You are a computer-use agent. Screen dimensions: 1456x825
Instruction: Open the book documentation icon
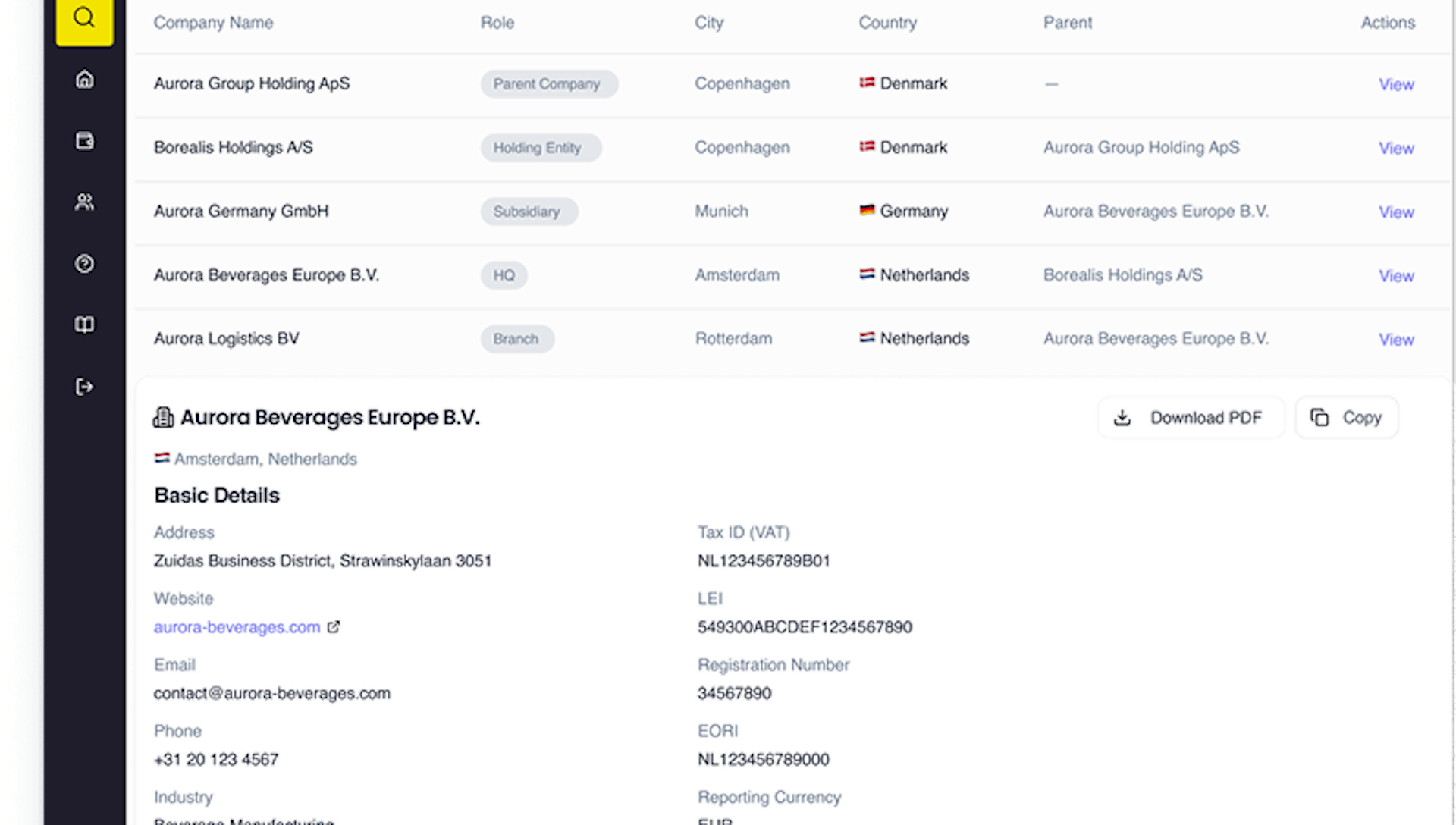(84, 325)
